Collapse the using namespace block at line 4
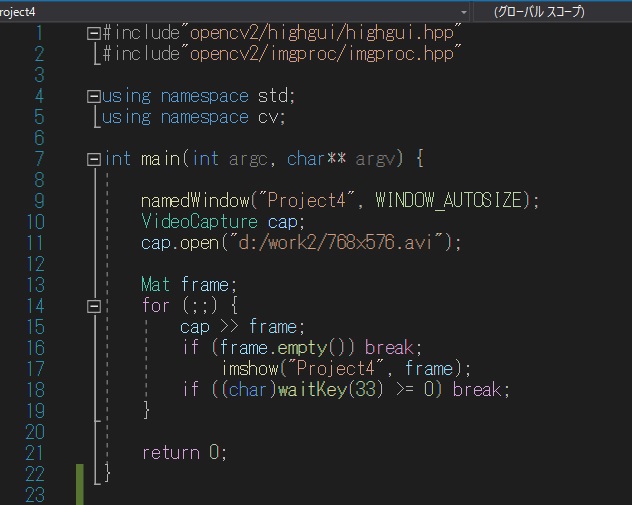 click(x=94, y=96)
